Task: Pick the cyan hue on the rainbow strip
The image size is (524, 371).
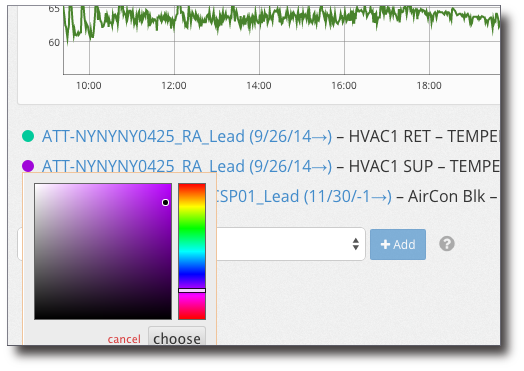Action: click(x=192, y=251)
